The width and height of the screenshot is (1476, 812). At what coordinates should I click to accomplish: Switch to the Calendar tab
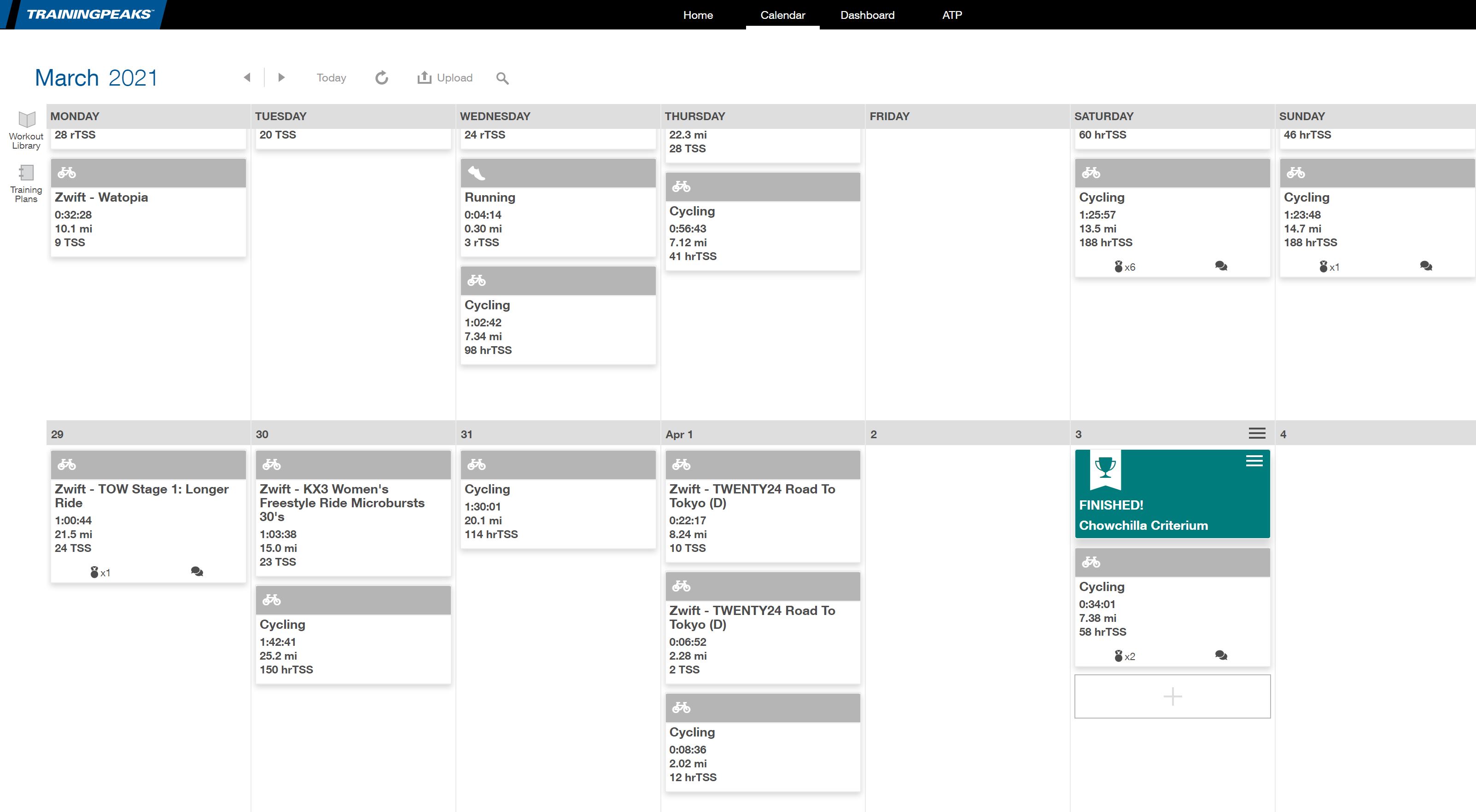coord(783,15)
